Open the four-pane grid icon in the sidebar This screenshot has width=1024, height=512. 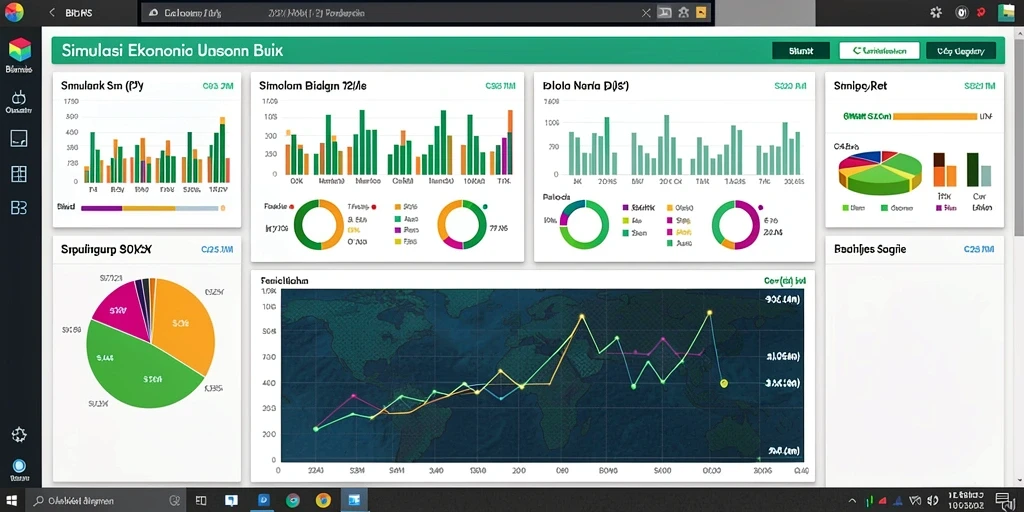[x=19, y=173]
